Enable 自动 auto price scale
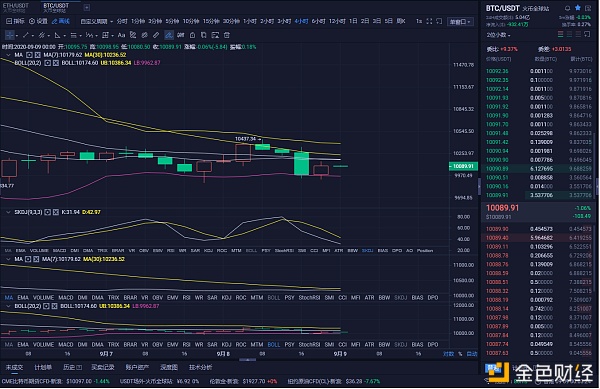This screenshot has width=600, height=389. click(472, 354)
